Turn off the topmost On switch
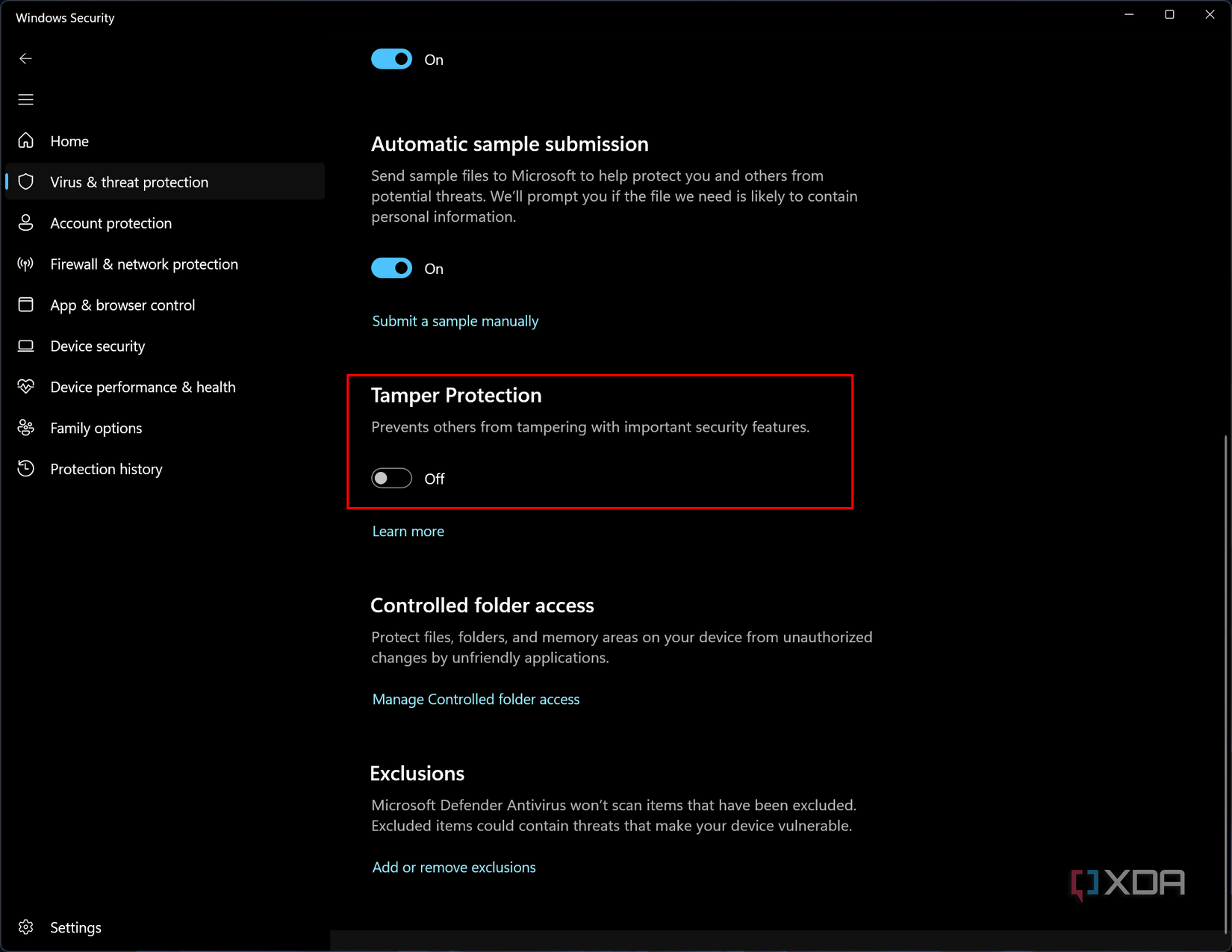Image resolution: width=1232 pixels, height=952 pixels. [x=391, y=58]
